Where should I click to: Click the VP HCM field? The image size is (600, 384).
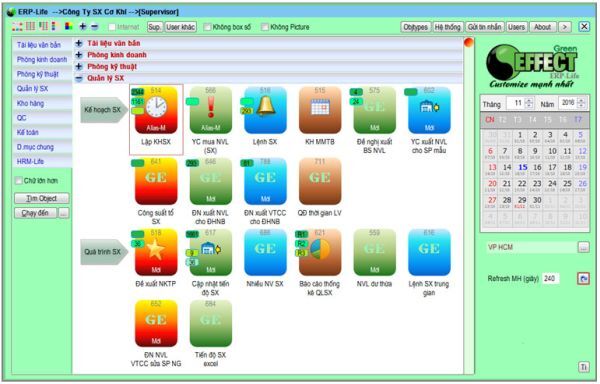coord(531,247)
